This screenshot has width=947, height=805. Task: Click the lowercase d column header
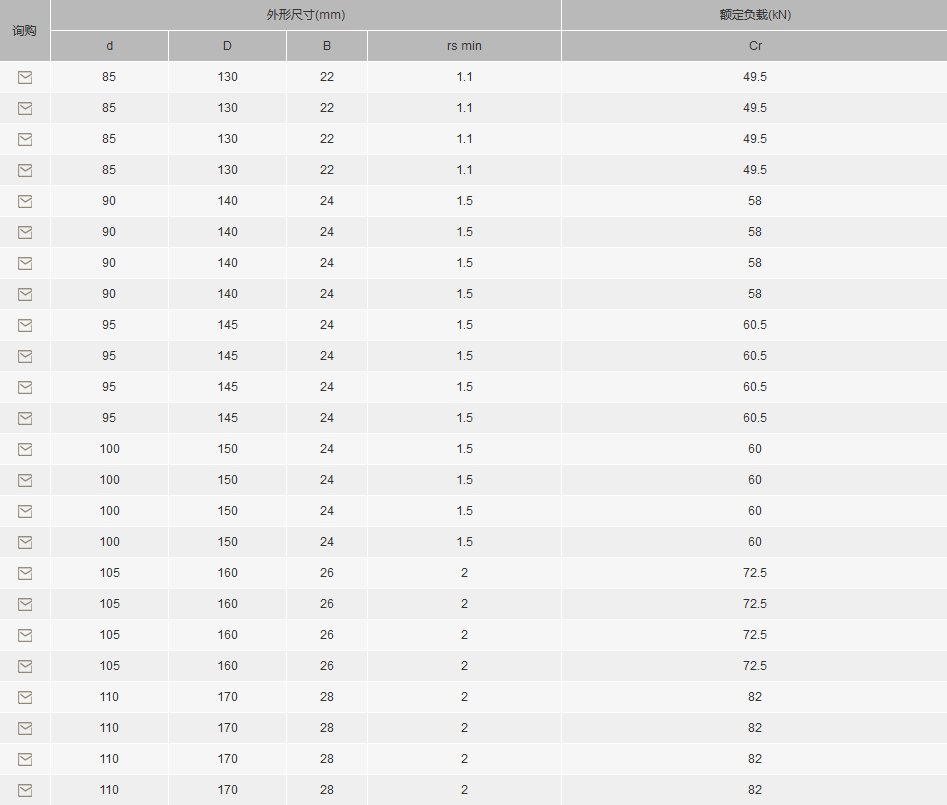[109, 46]
